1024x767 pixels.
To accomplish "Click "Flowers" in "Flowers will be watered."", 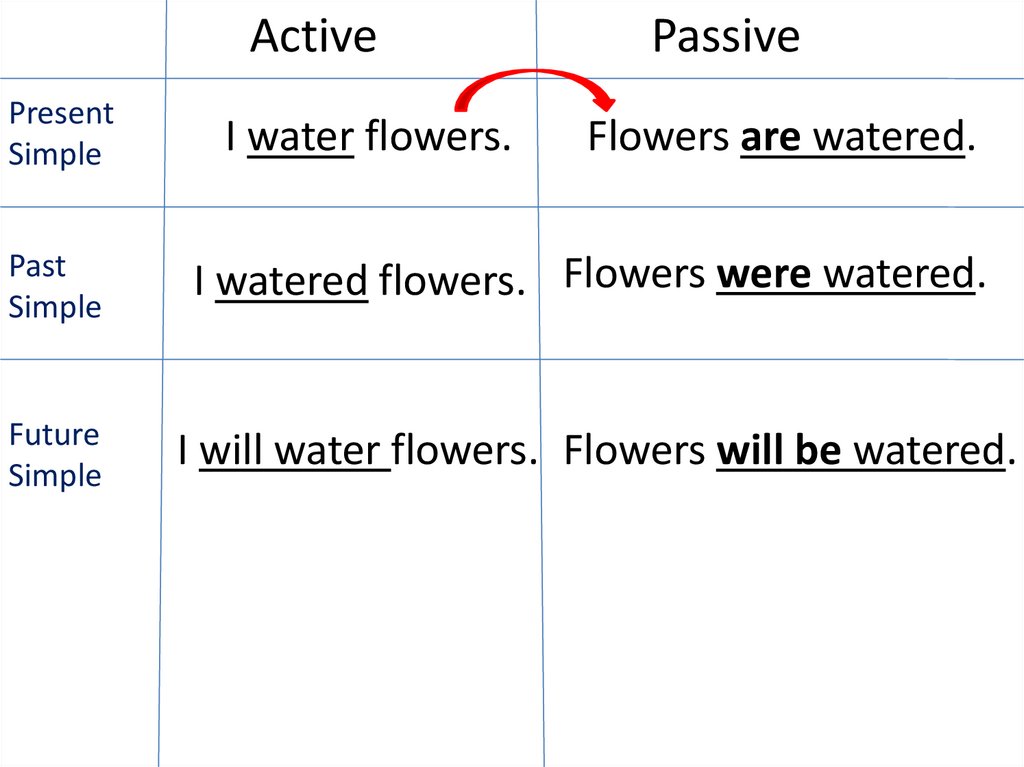I will (634, 451).
